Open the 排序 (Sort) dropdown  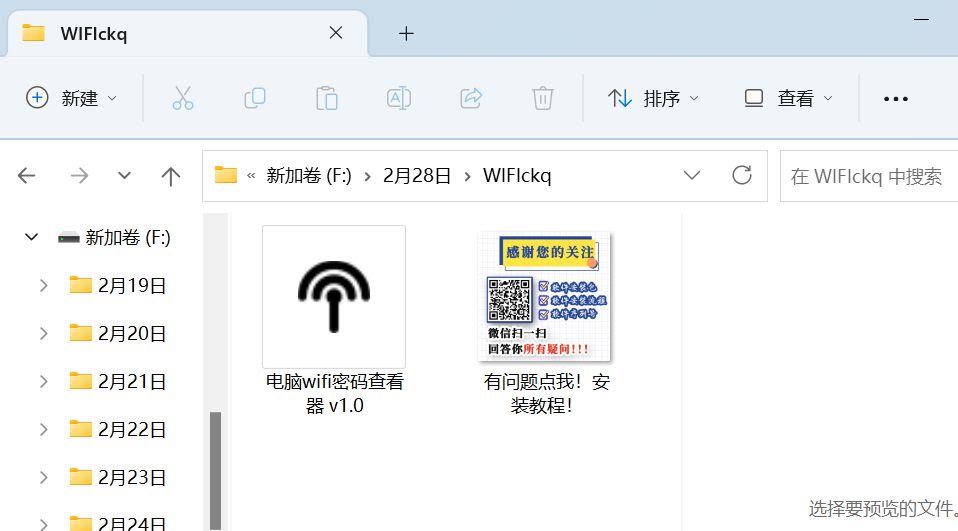[653, 98]
